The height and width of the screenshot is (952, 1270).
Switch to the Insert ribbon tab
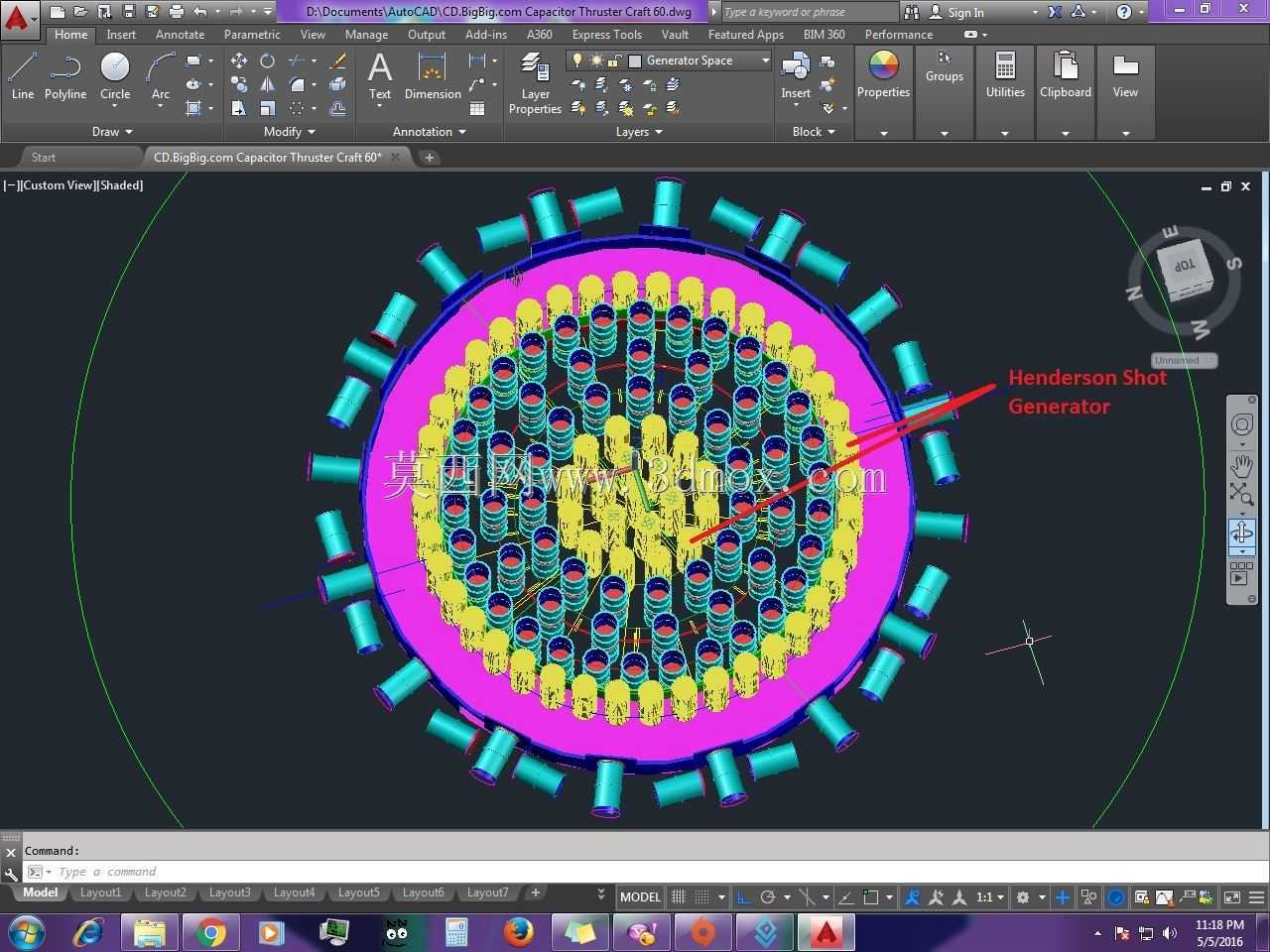(x=121, y=35)
